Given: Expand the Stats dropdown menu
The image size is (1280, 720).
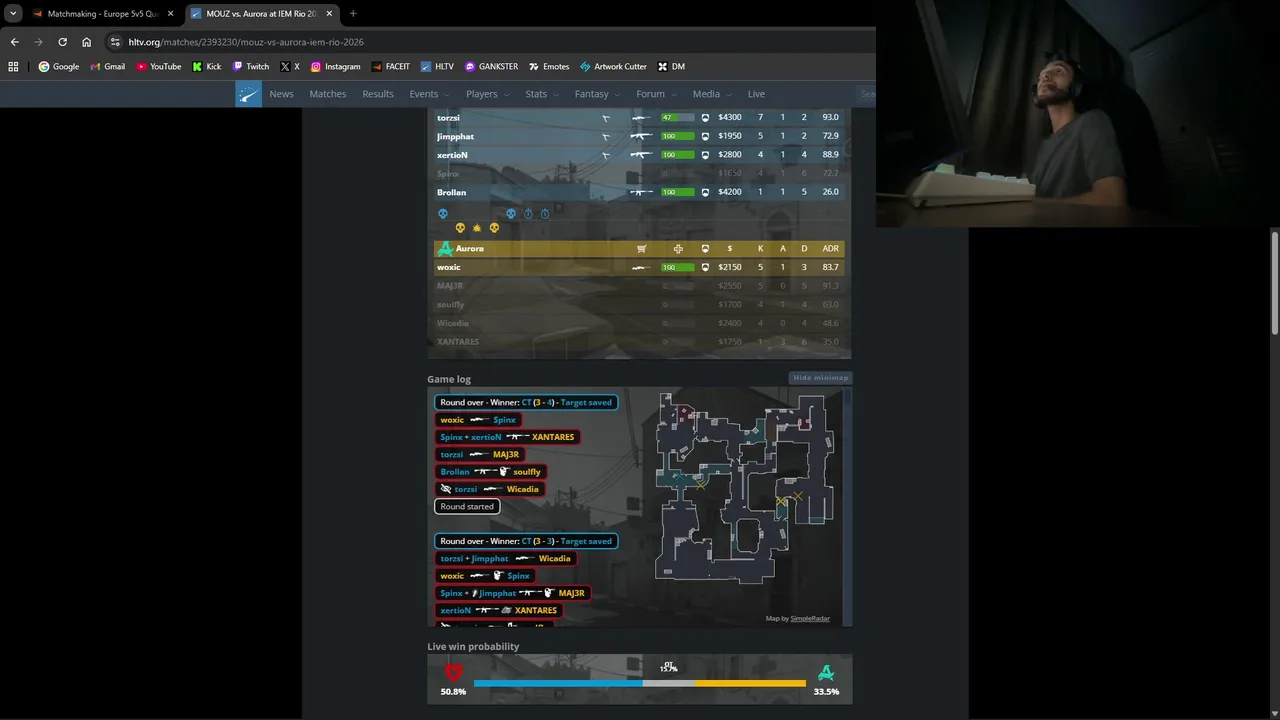Looking at the screenshot, I should click(541, 94).
